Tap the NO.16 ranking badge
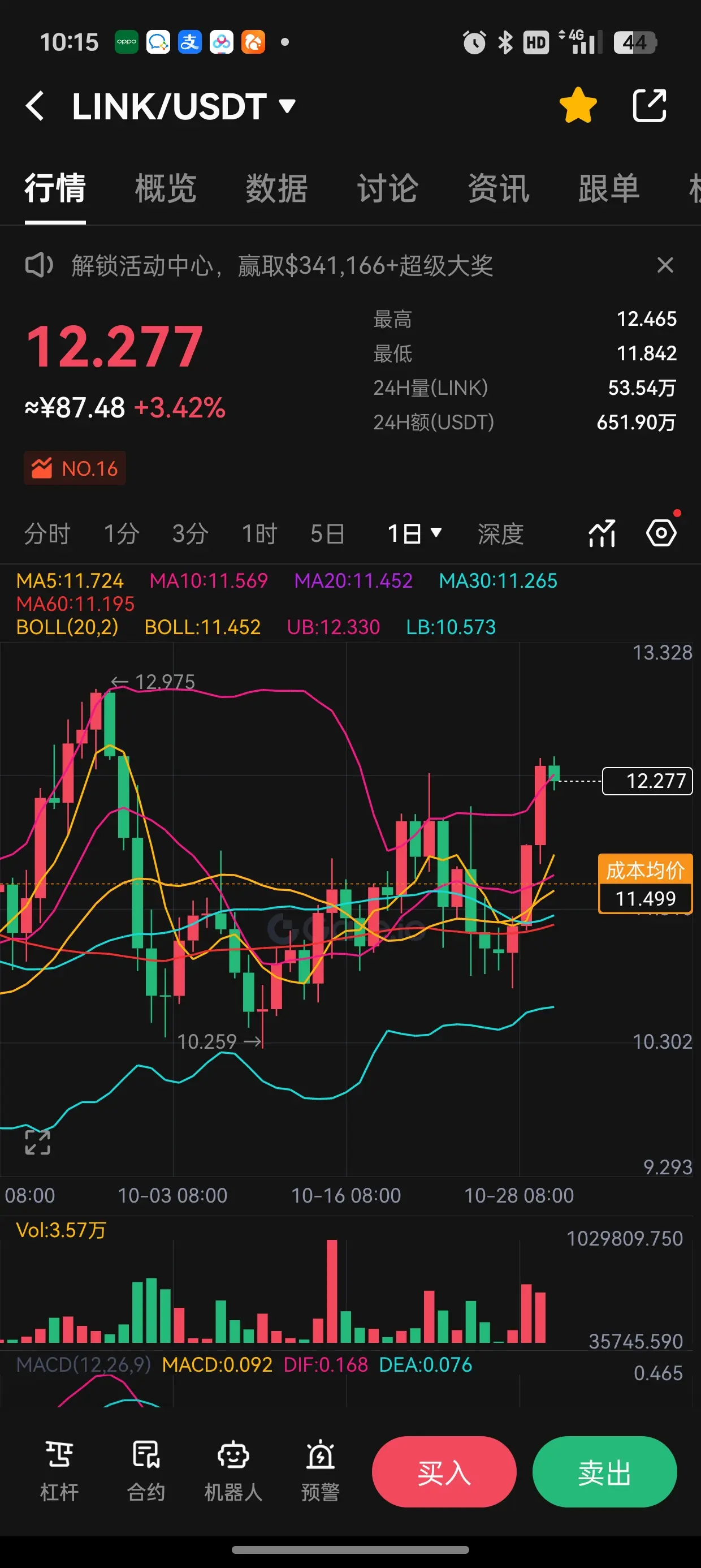Viewport: 701px width, 1568px height. pos(75,468)
